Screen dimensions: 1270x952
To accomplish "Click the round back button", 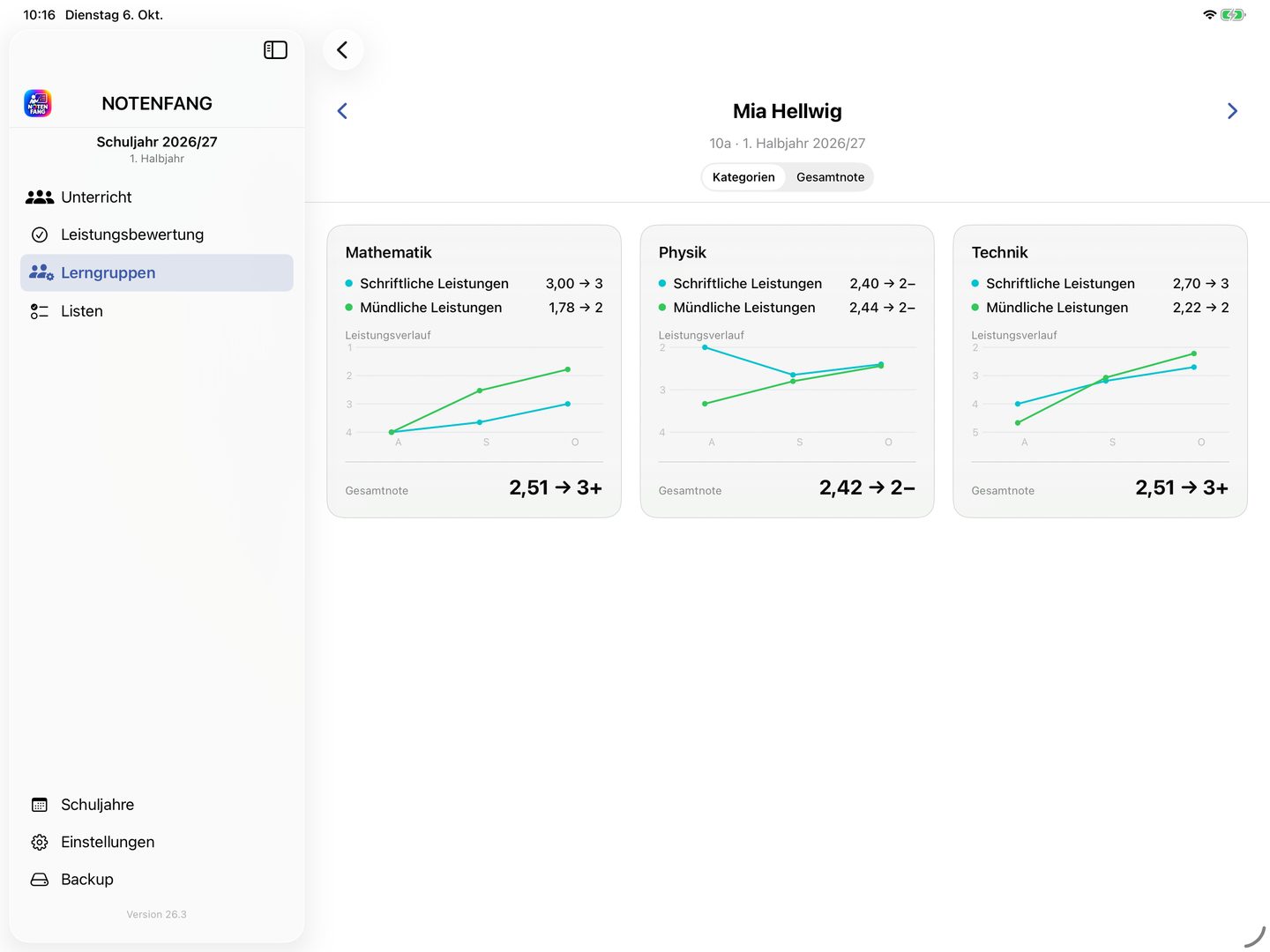I will 343,50.
